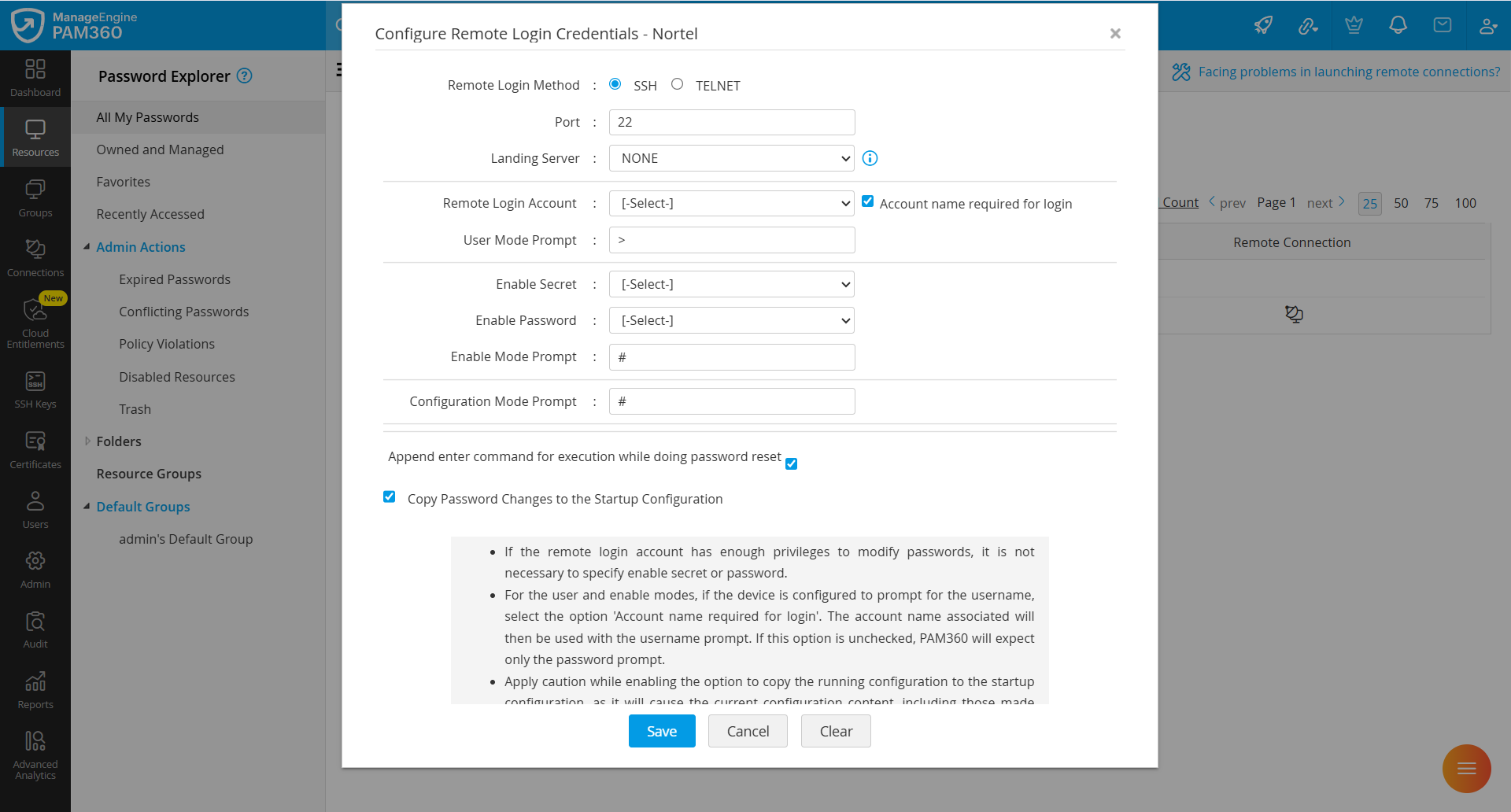Image resolution: width=1511 pixels, height=812 pixels.
Task: Disable Copy Password Changes to the Startup Configuration
Action: [x=390, y=496]
